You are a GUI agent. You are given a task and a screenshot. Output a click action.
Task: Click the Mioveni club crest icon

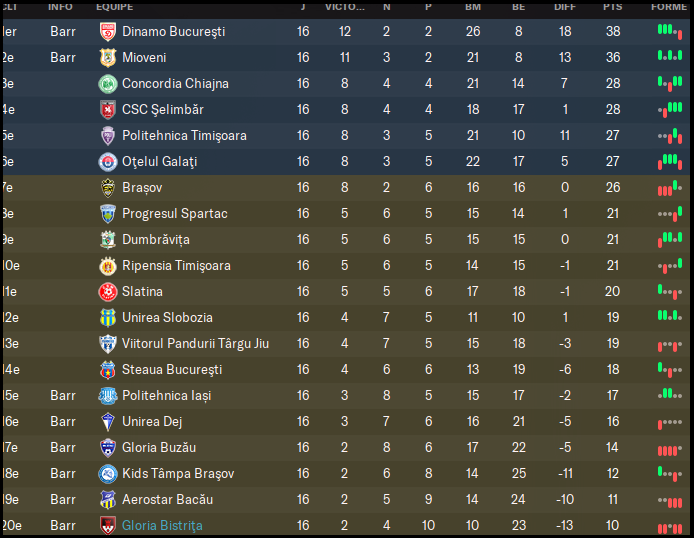pos(108,57)
